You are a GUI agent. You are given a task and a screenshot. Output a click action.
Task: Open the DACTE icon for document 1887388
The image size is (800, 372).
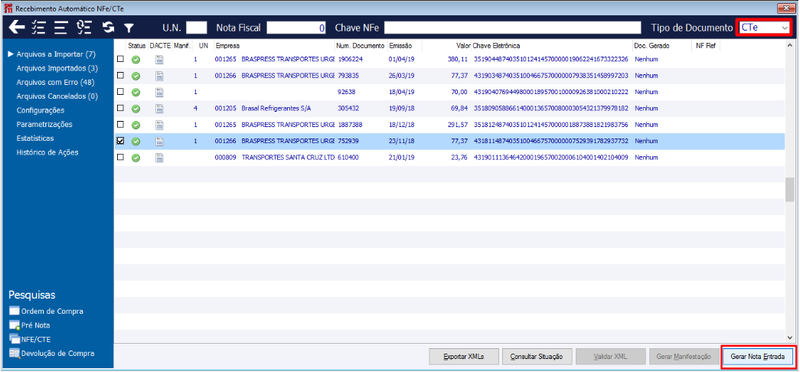click(x=160, y=125)
